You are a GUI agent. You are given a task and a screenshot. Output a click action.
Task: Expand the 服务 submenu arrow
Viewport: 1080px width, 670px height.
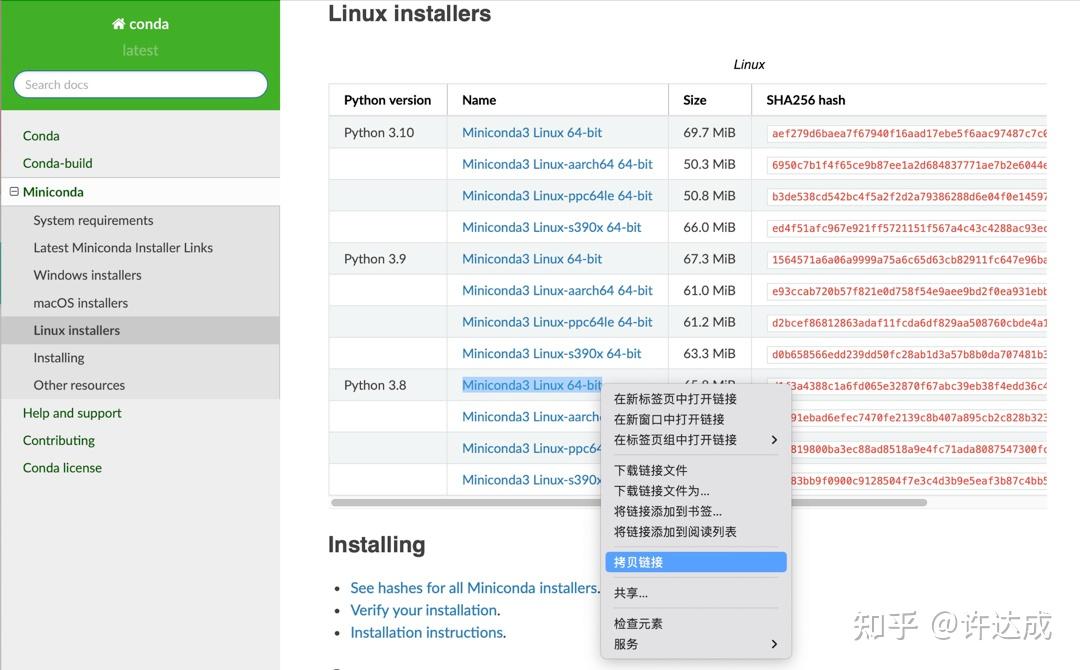[774, 645]
